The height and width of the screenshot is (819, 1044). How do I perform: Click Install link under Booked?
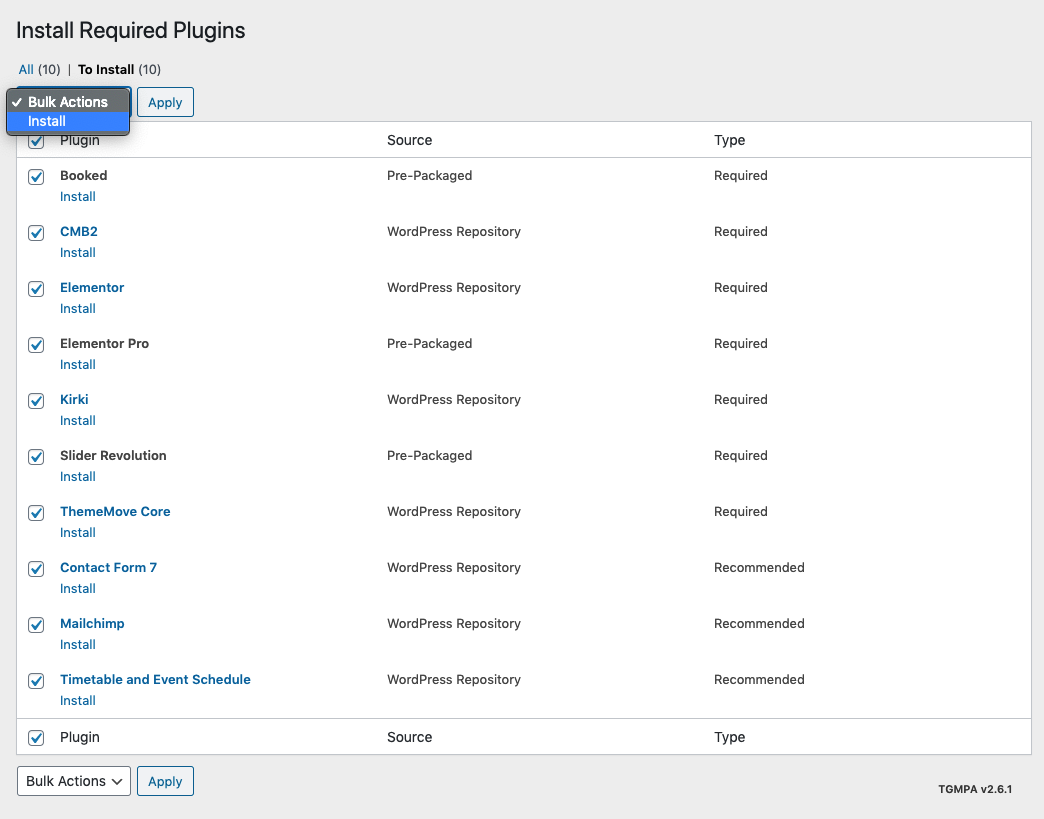(78, 196)
